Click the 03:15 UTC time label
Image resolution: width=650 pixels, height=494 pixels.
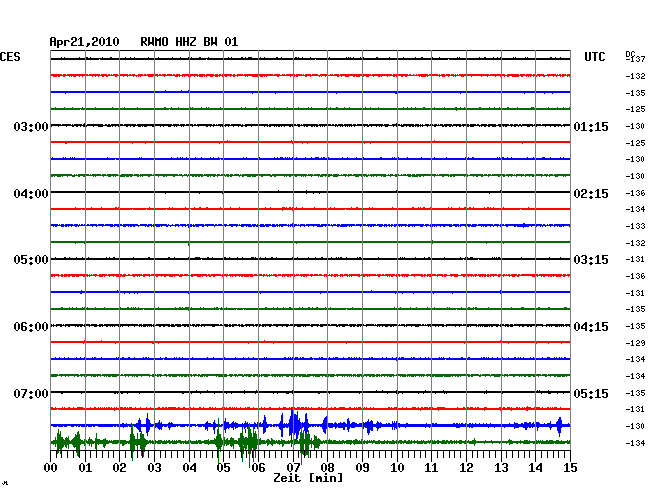pyautogui.click(x=591, y=260)
